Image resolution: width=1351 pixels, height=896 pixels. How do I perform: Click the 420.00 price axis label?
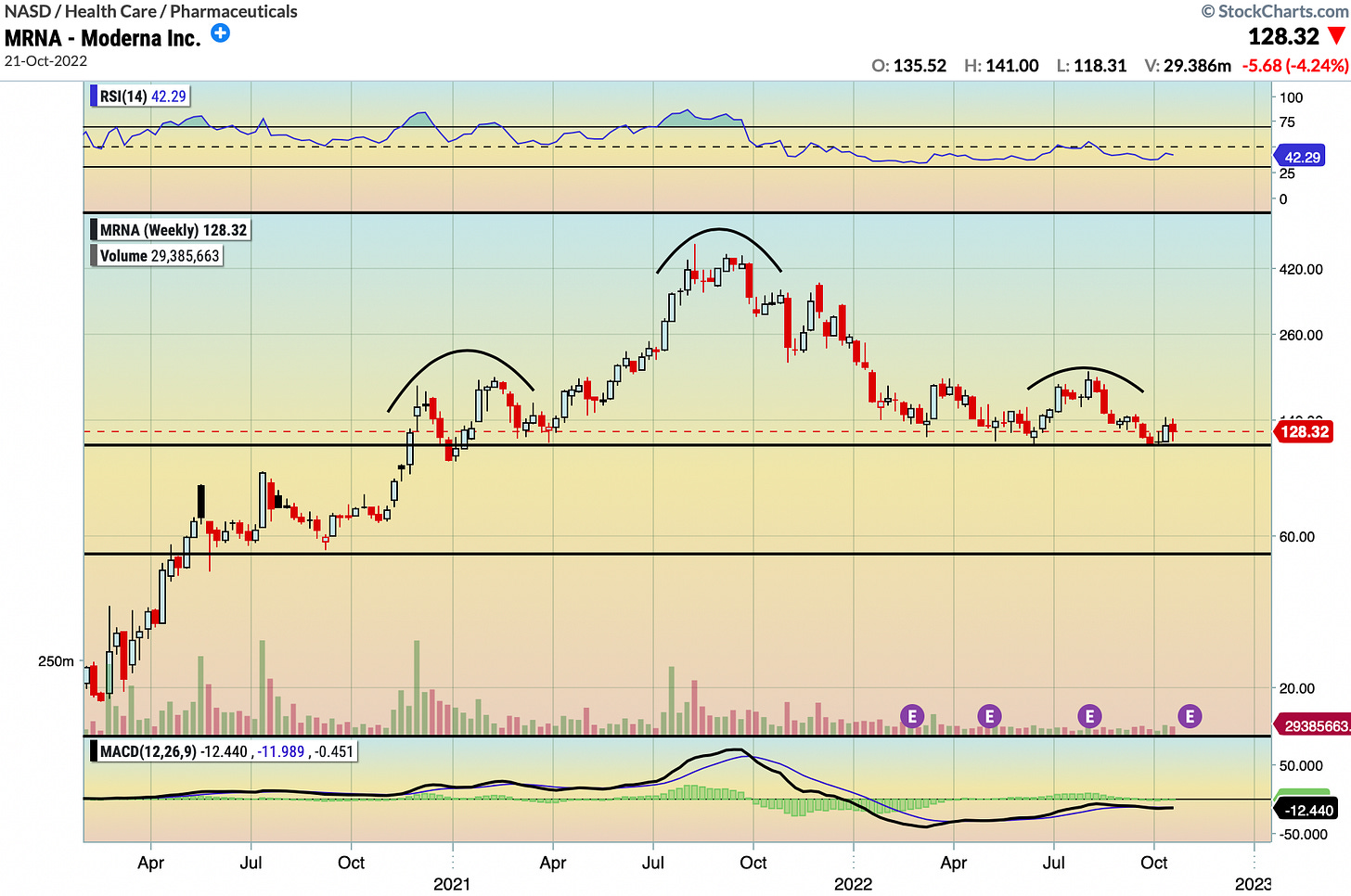click(1301, 269)
